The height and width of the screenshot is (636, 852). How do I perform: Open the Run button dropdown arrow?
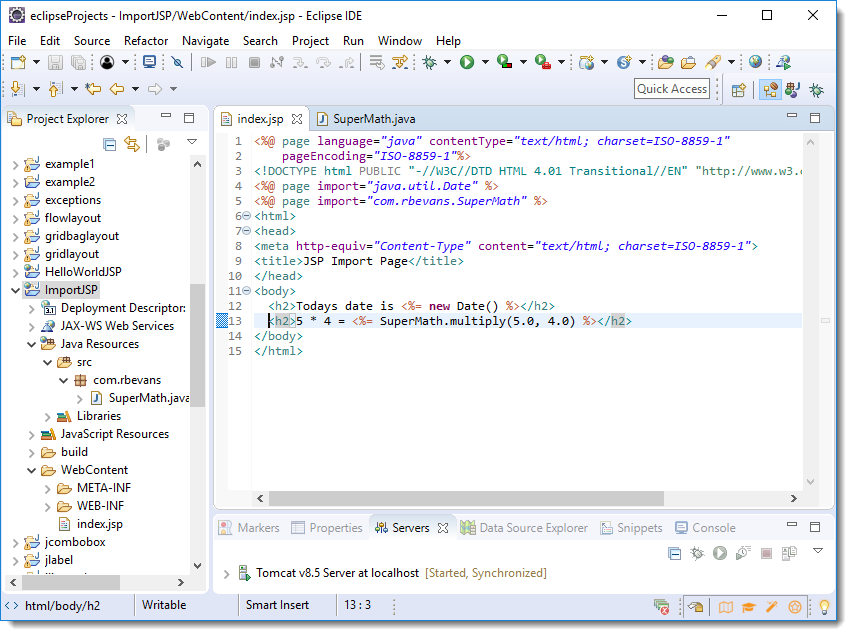(x=485, y=63)
